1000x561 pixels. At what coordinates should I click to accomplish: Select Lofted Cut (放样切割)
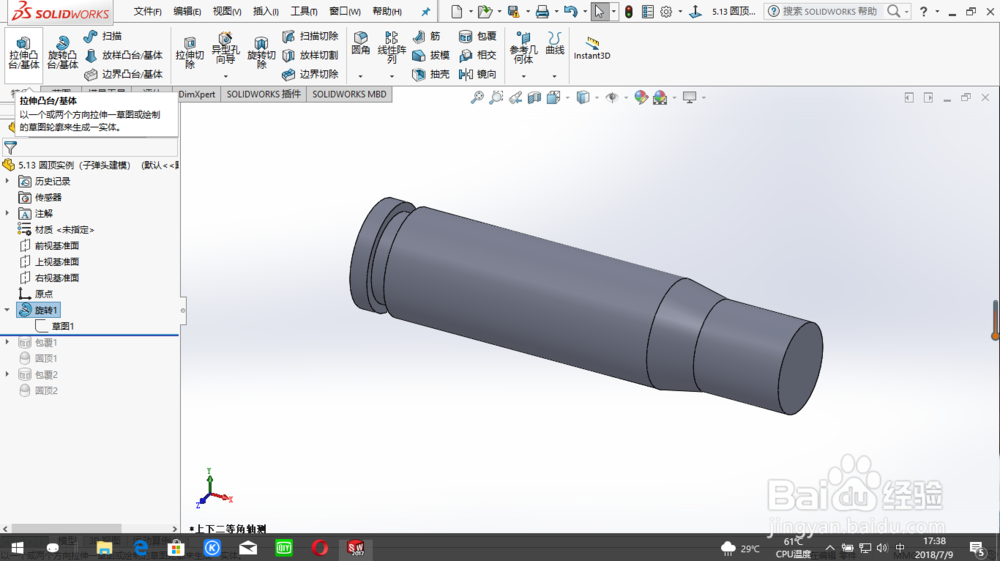click(310, 55)
